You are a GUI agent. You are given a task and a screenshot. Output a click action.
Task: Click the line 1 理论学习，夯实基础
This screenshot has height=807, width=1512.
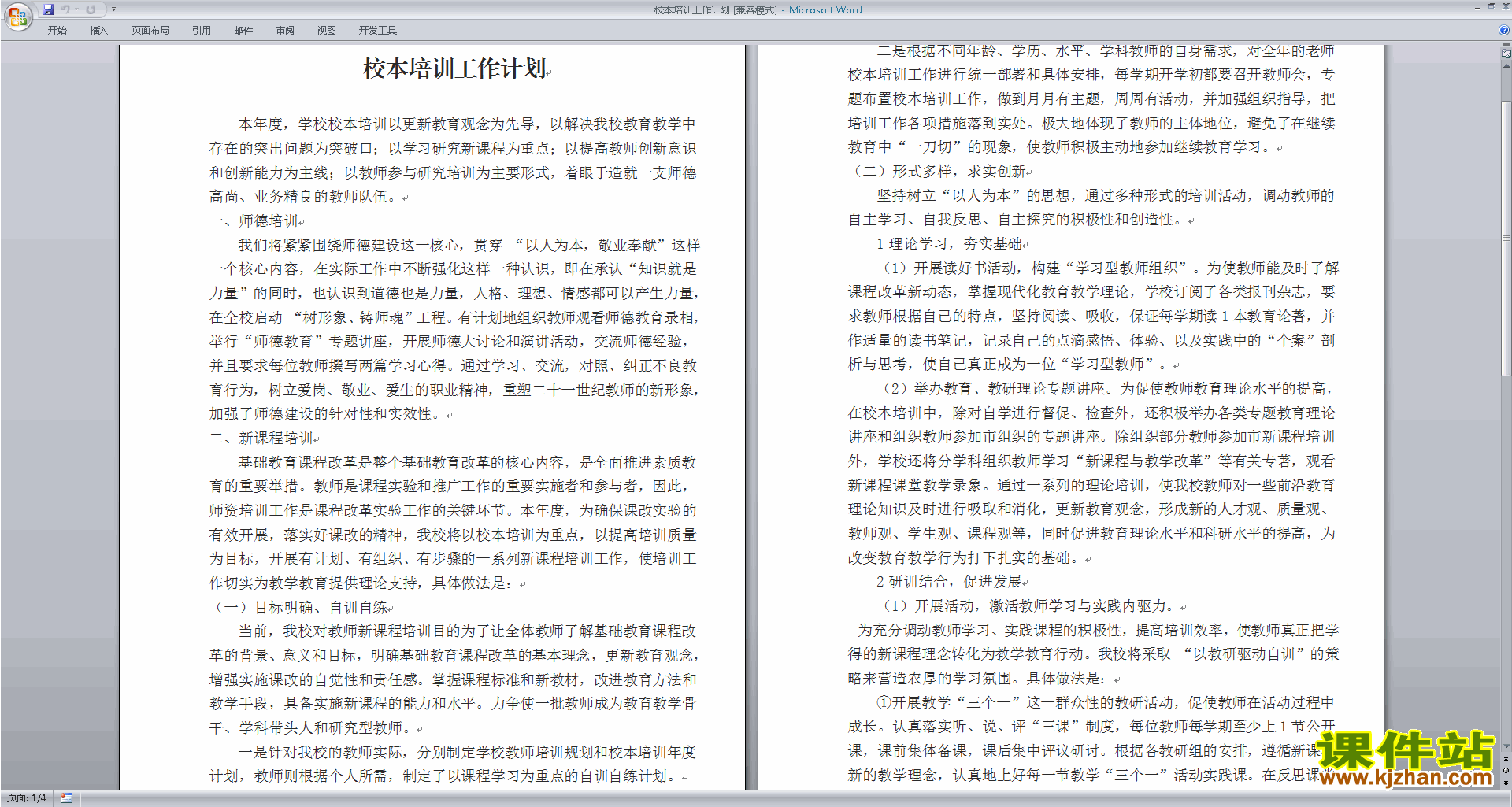(949, 243)
